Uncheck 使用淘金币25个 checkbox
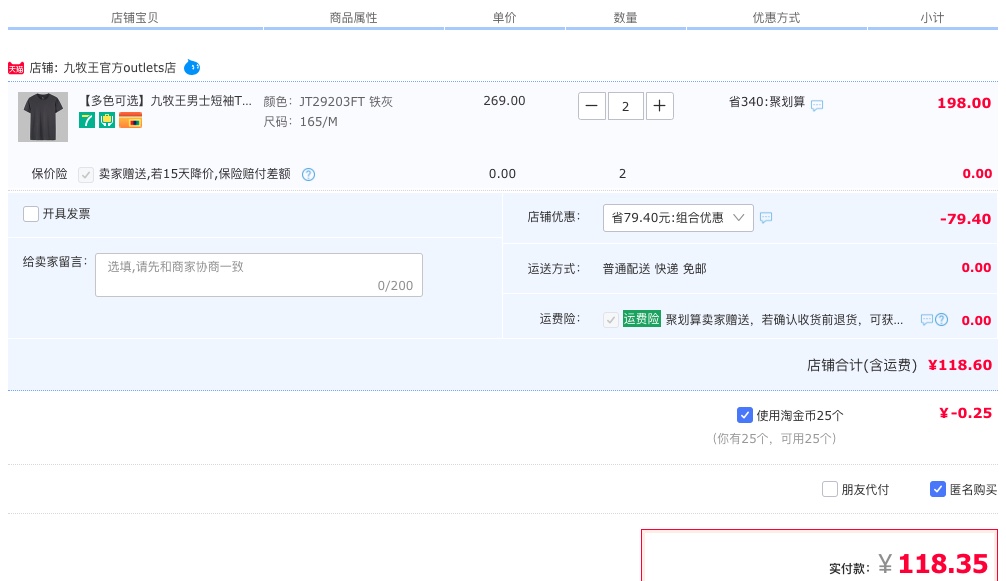The width and height of the screenshot is (1006, 581). 744,415
